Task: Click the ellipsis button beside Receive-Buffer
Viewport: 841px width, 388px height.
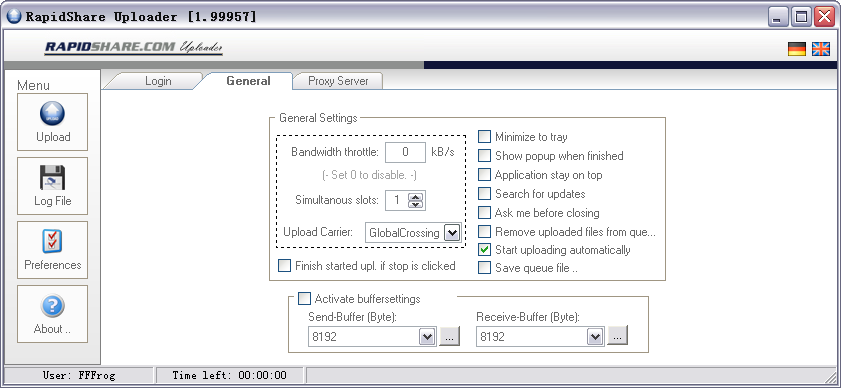Action: 617,336
